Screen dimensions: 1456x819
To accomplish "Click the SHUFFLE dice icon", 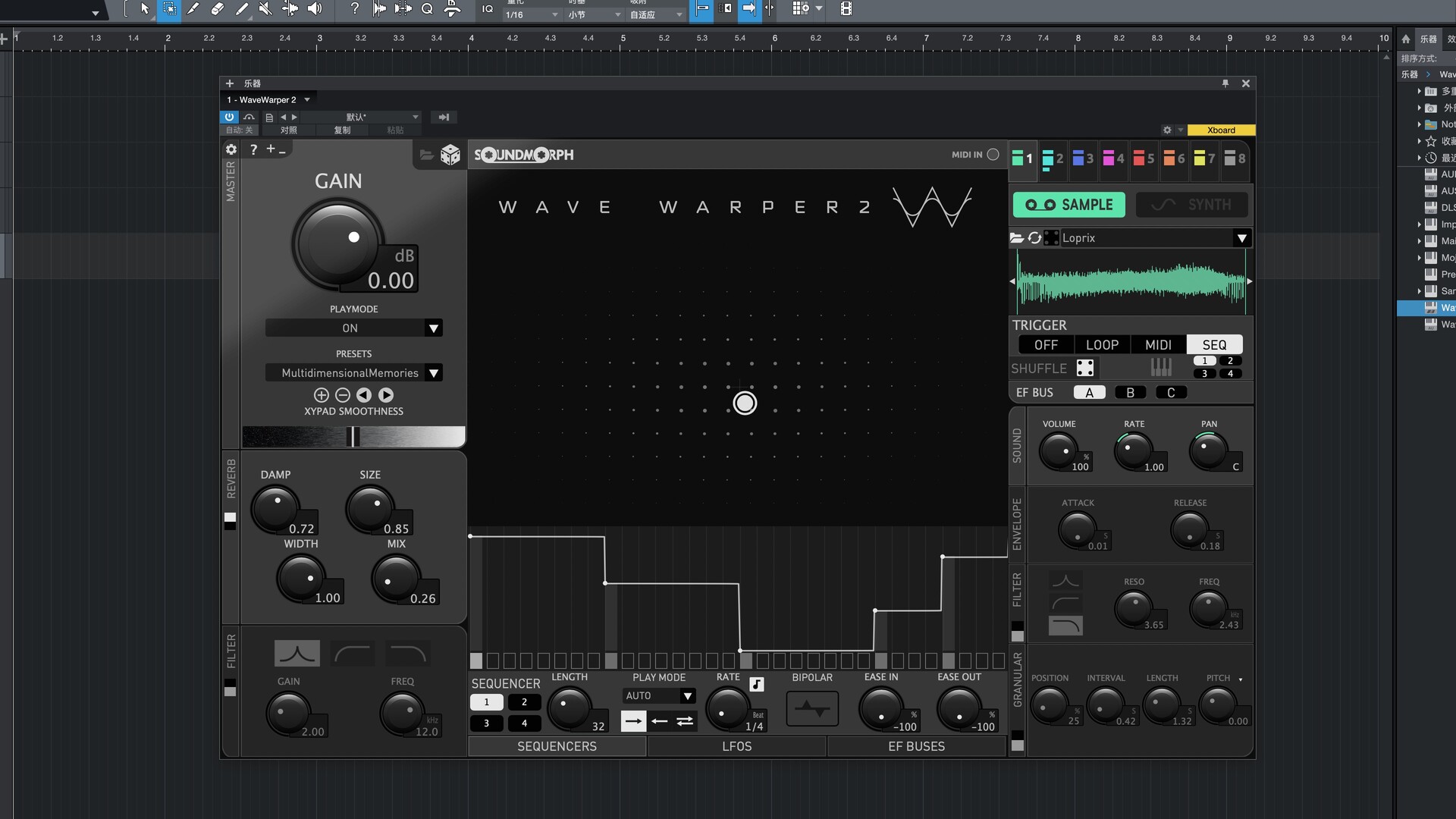I will pos(1085,368).
